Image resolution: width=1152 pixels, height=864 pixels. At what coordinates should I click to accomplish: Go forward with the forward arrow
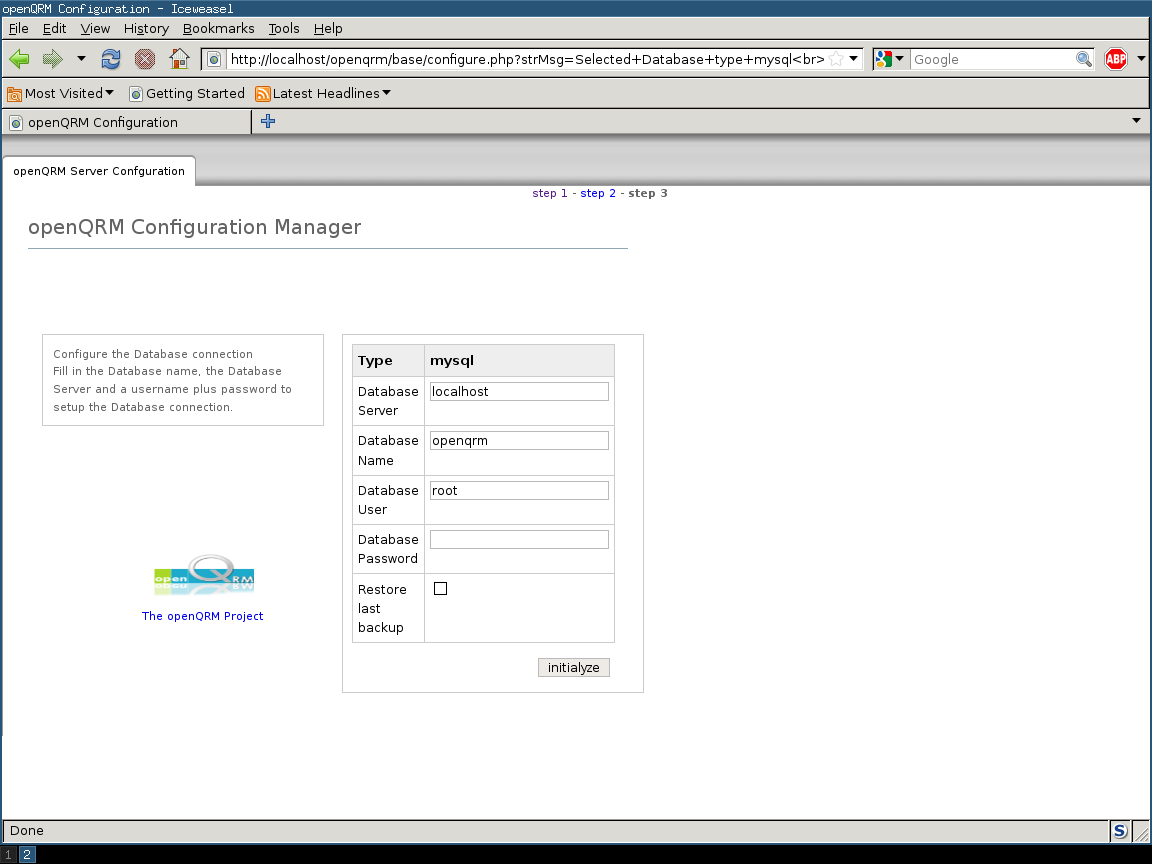click(x=53, y=59)
